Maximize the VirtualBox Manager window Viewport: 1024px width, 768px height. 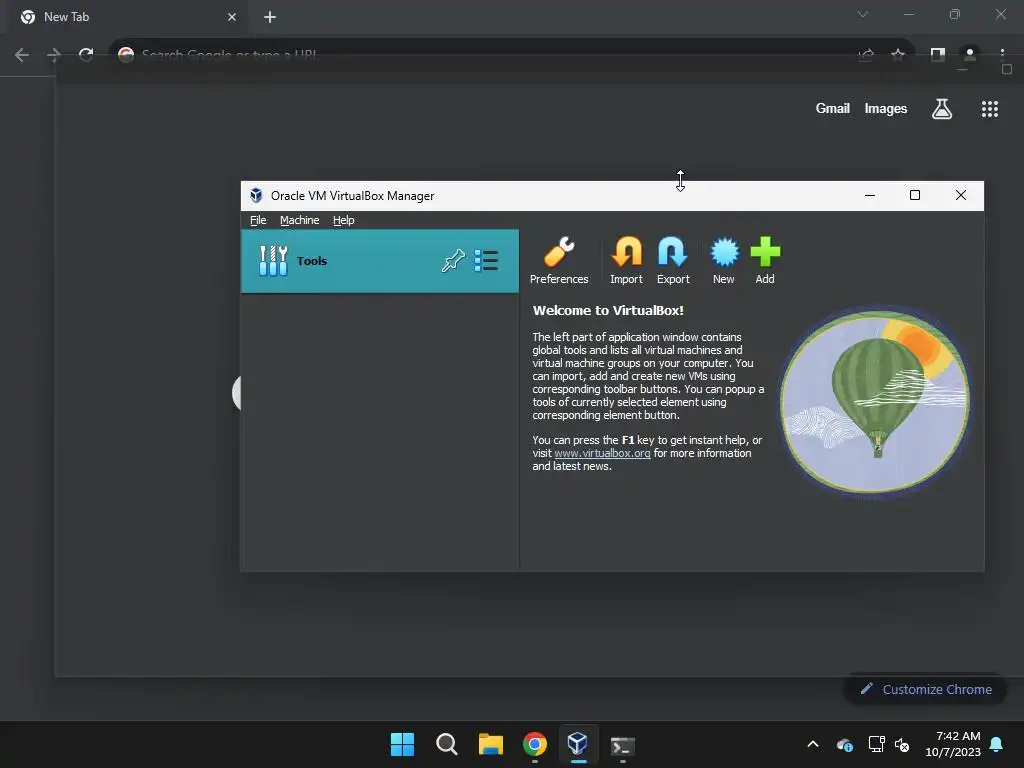(915, 195)
